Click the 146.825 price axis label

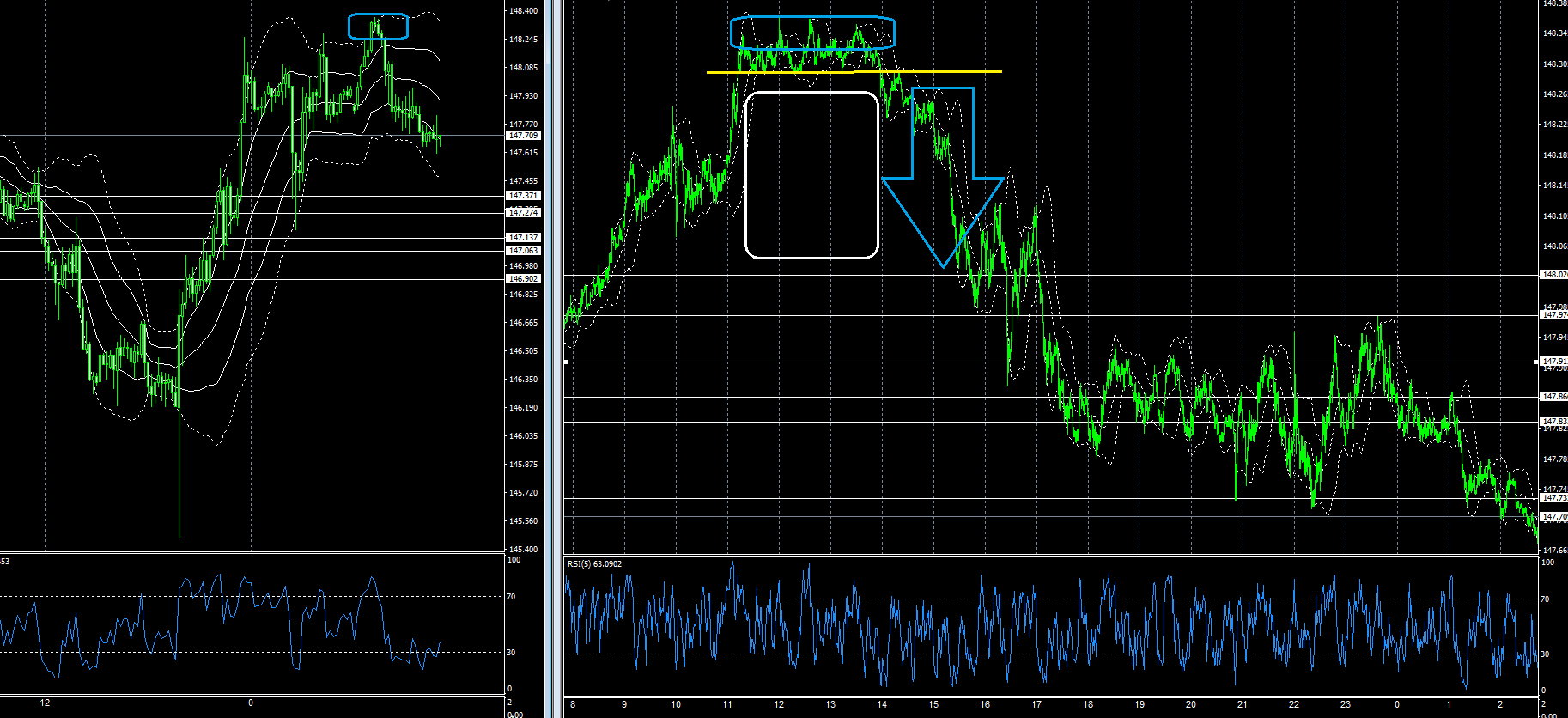pyautogui.click(x=523, y=295)
